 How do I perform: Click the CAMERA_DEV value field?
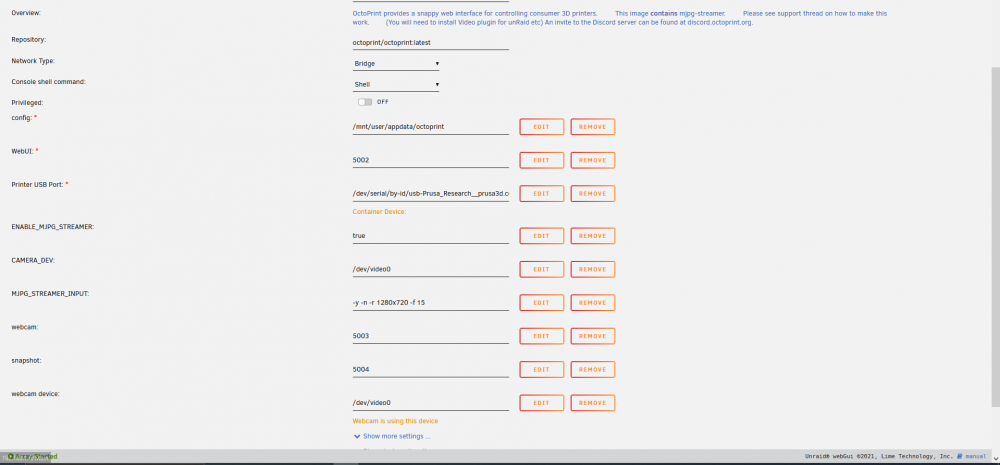coord(430,269)
